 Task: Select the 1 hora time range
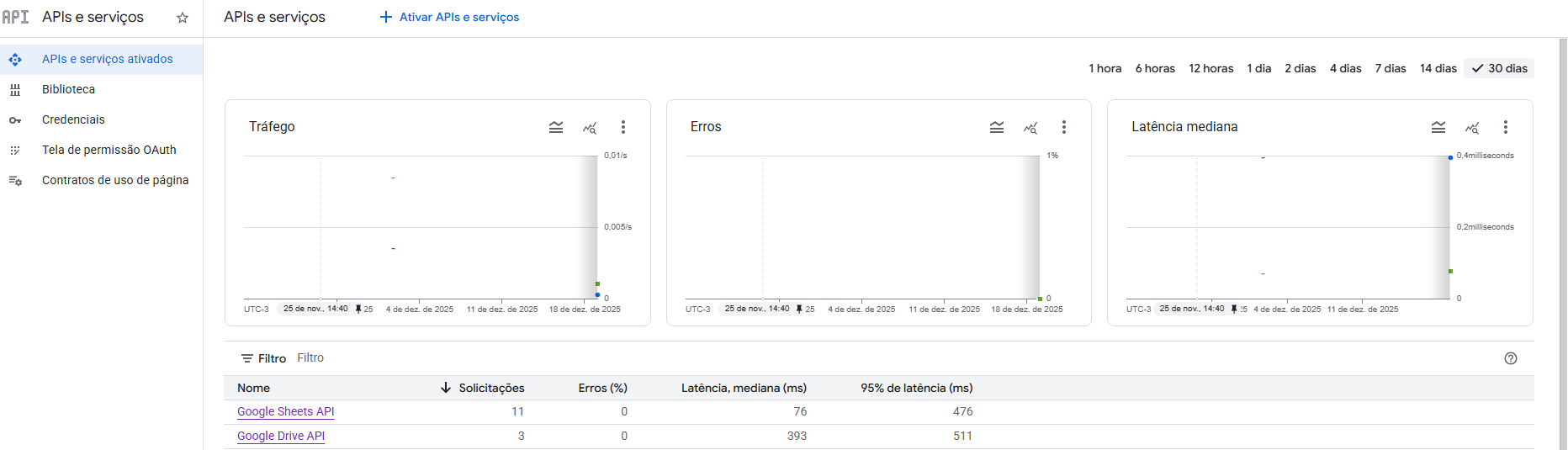point(1105,68)
